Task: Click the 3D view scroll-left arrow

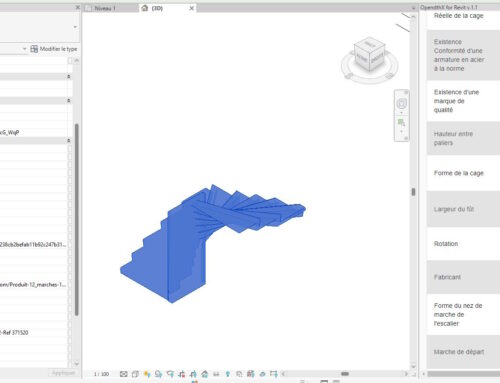Action: 284,374
